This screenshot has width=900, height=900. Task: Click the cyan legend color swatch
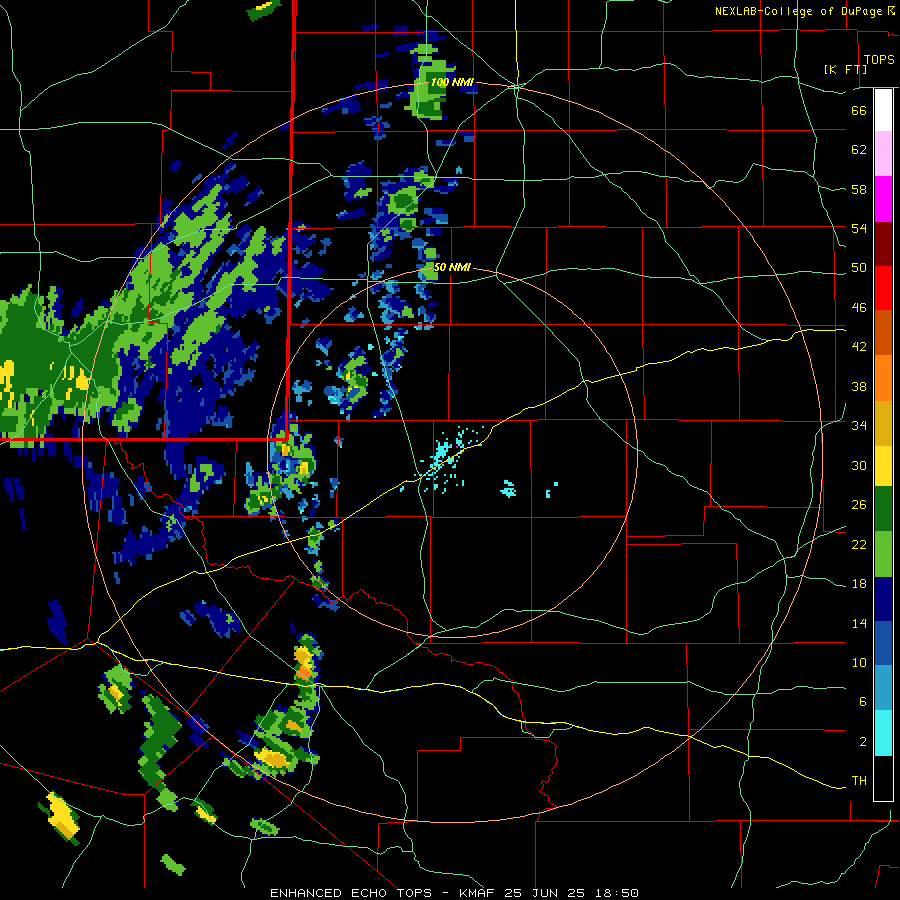(883, 733)
